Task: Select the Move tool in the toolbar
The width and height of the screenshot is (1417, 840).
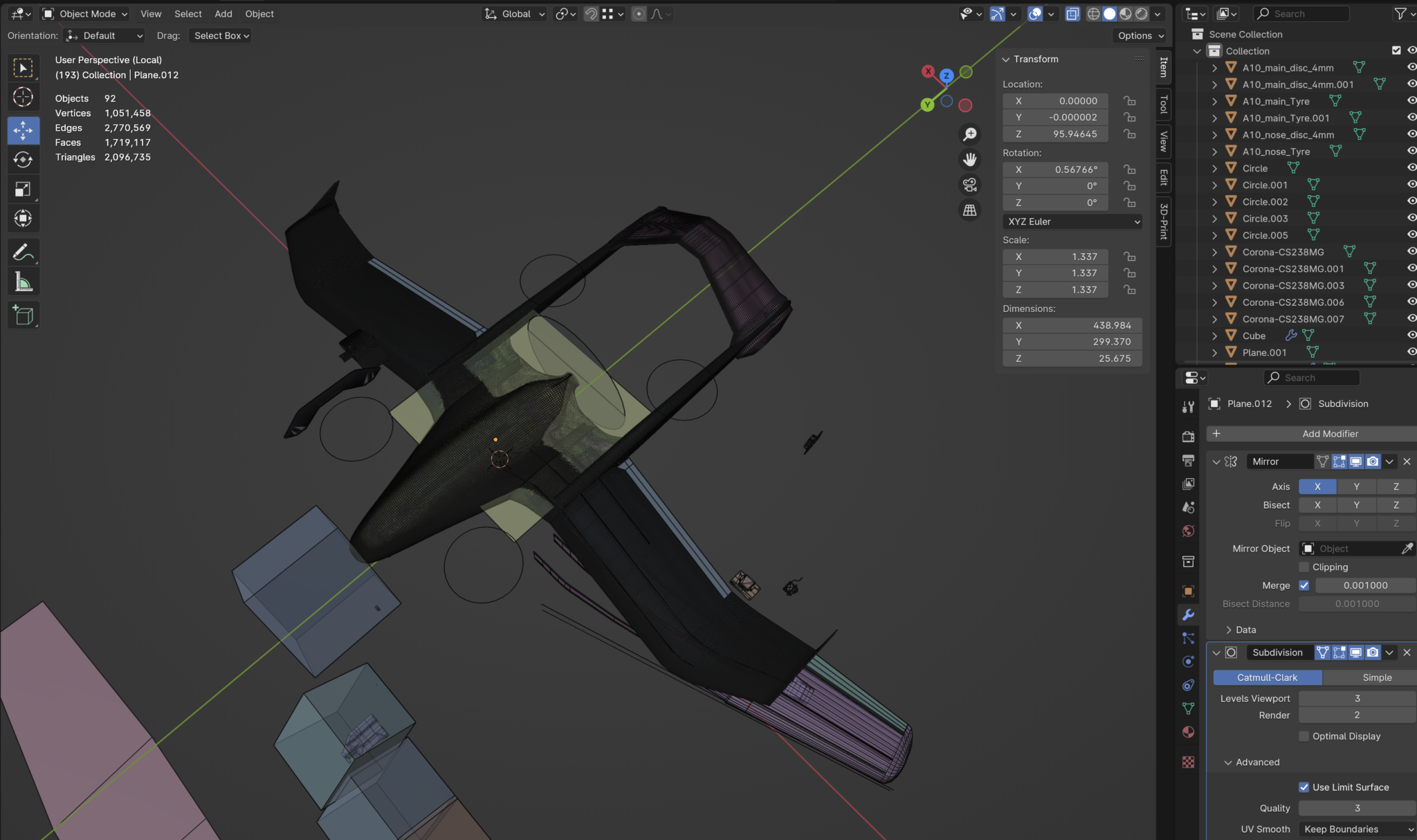Action: click(23, 130)
